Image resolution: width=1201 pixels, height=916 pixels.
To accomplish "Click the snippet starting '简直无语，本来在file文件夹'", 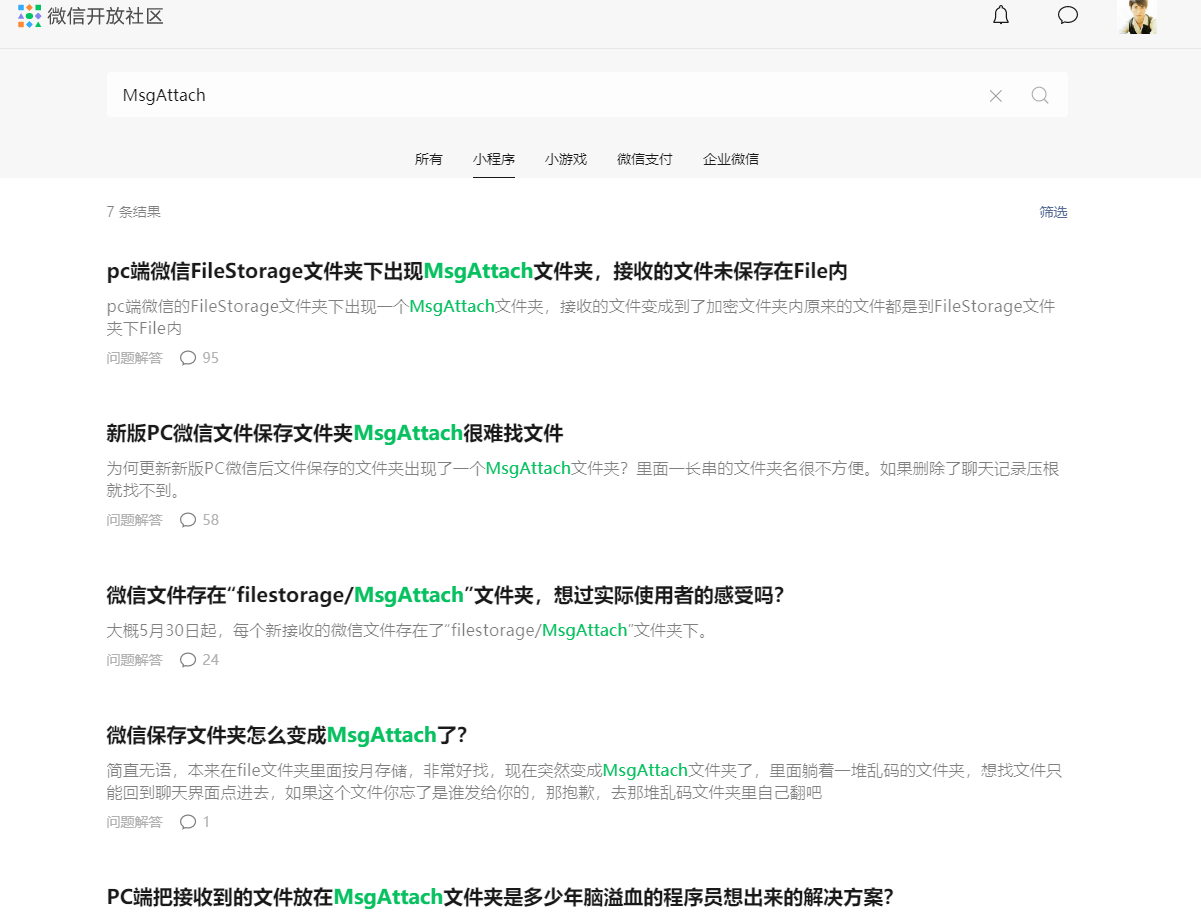I will (584, 781).
